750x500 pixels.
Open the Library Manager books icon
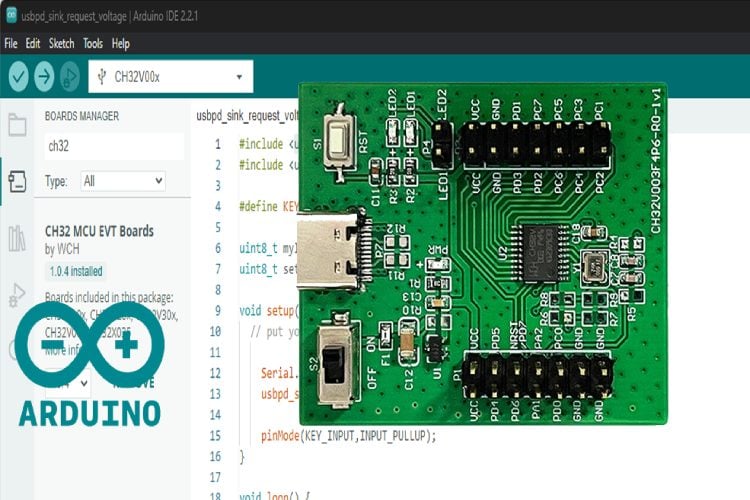coord(17,238)
